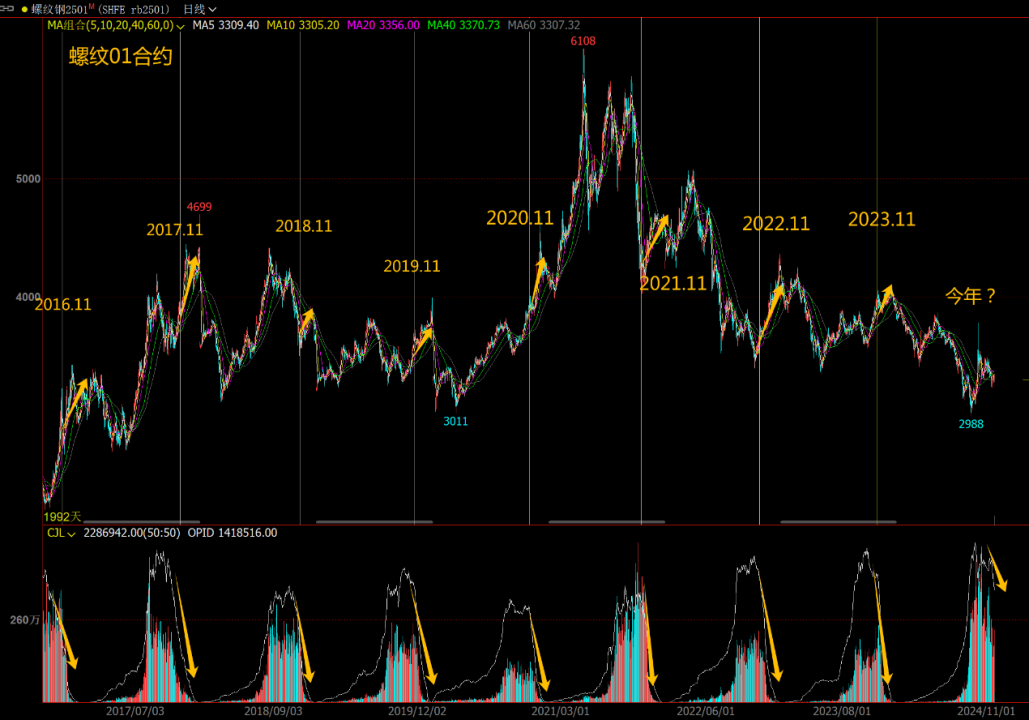The height and width of the screenshot is (720, 1029).
Task: Click the 3011 low price label
Action: pos(455,421)
